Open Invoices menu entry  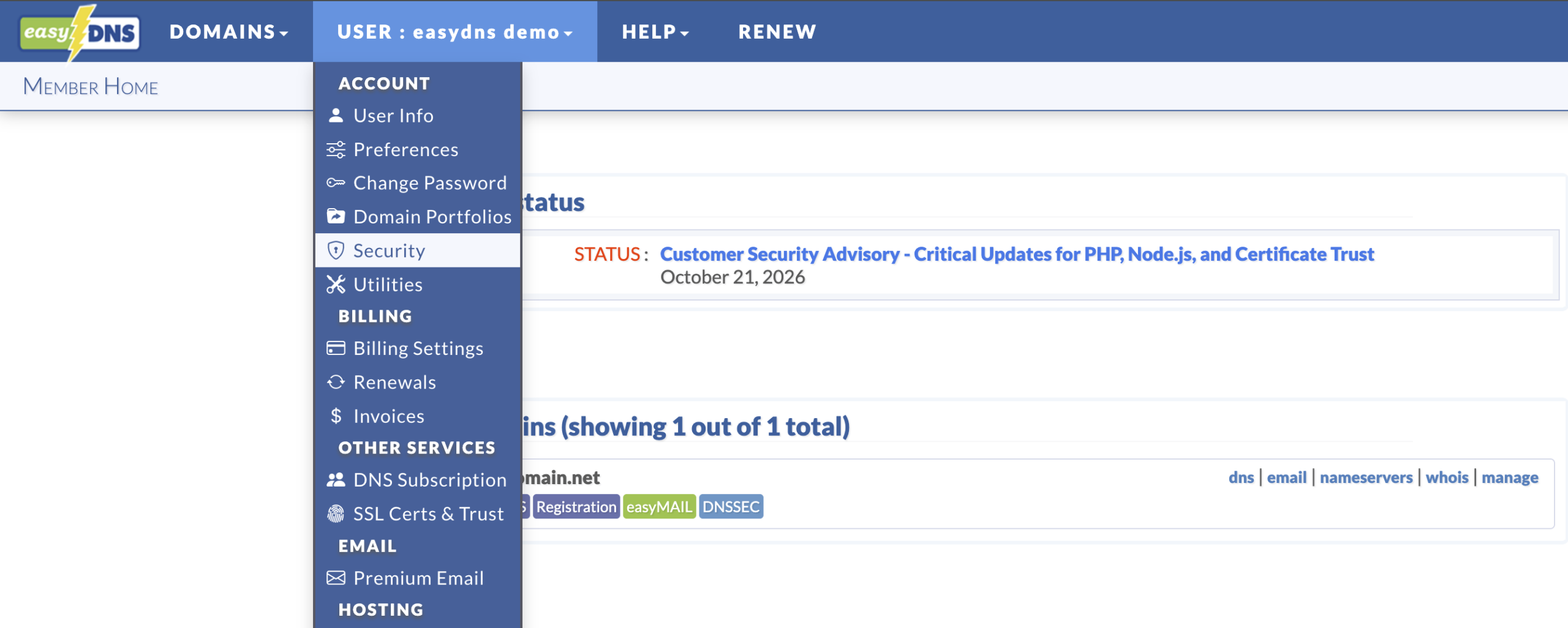click(418, 416)
